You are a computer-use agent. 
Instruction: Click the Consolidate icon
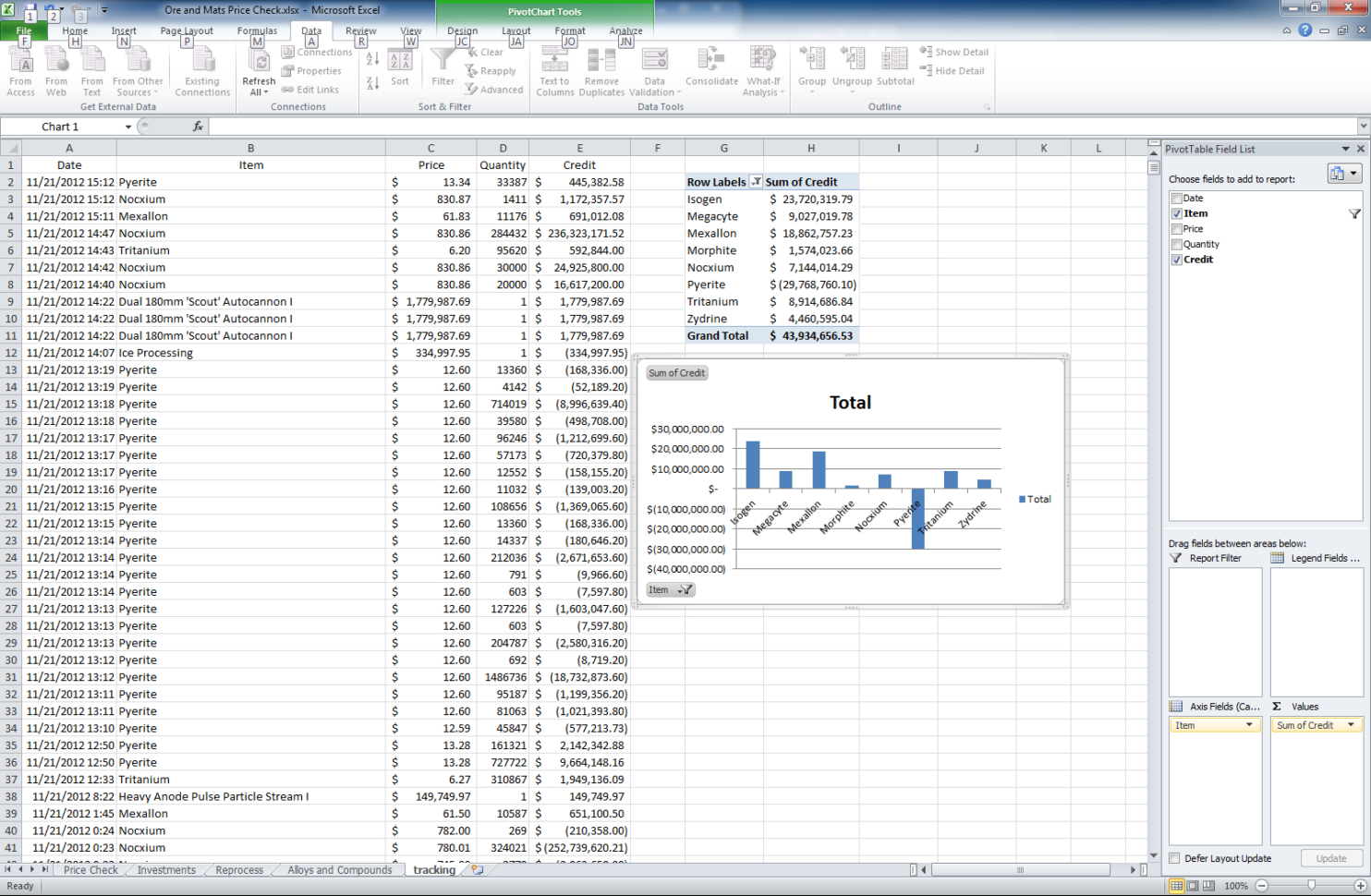coord(710,65)
